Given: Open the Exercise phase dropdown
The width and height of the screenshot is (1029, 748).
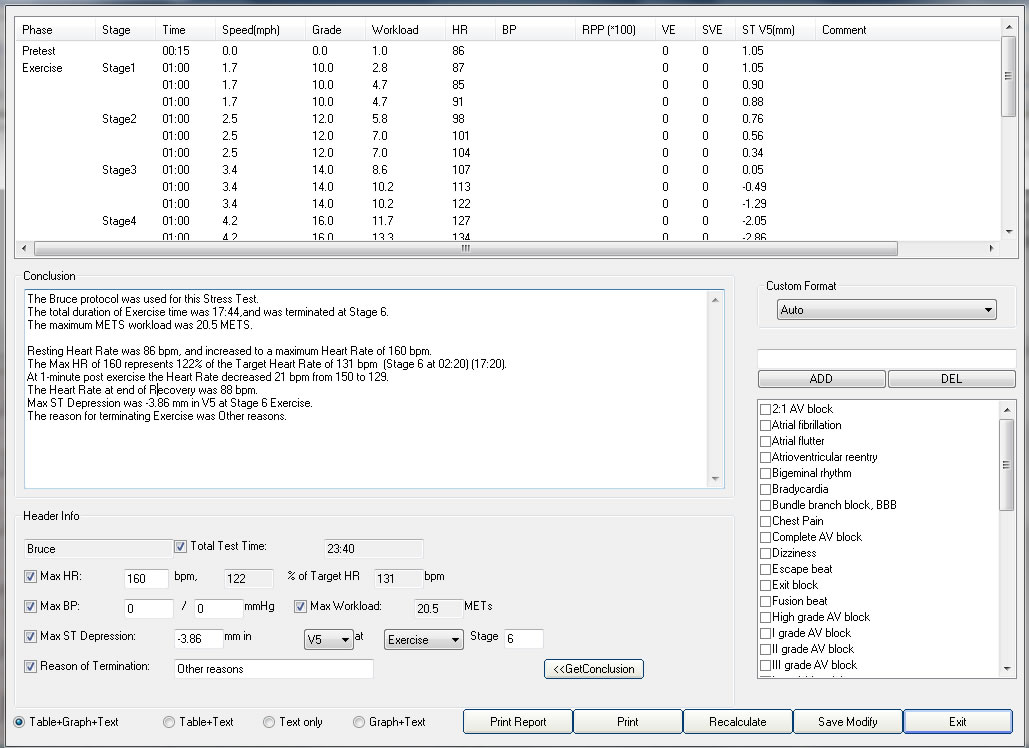Looking at the screenshot, I should point(424,640).
